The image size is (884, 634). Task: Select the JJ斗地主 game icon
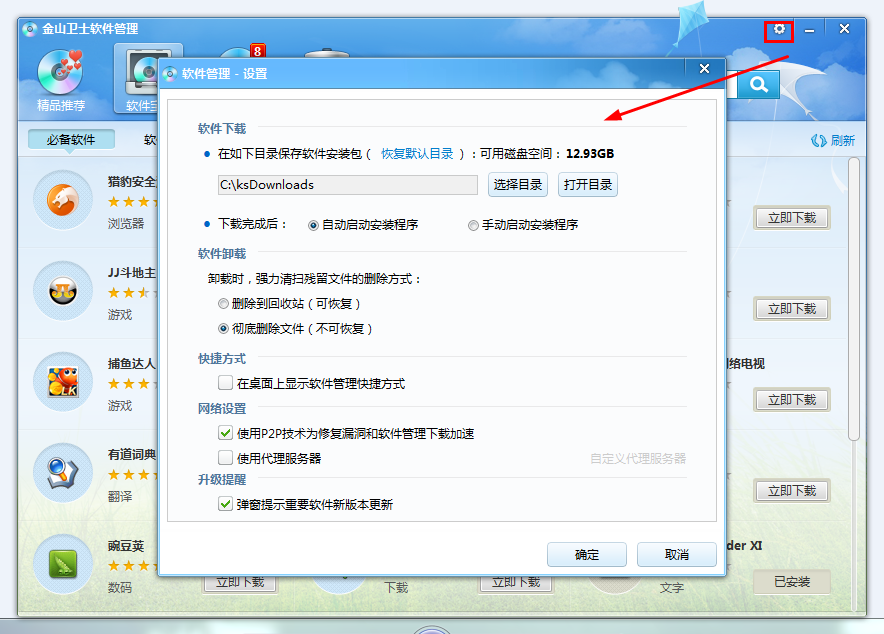point(63,291)
